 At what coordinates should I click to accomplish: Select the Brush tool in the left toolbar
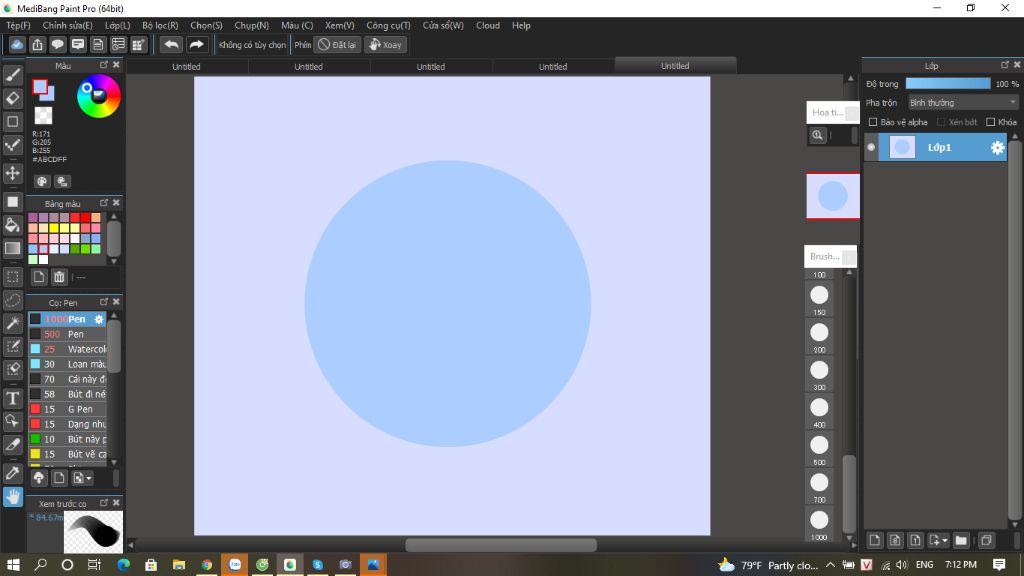pos(12,74)
